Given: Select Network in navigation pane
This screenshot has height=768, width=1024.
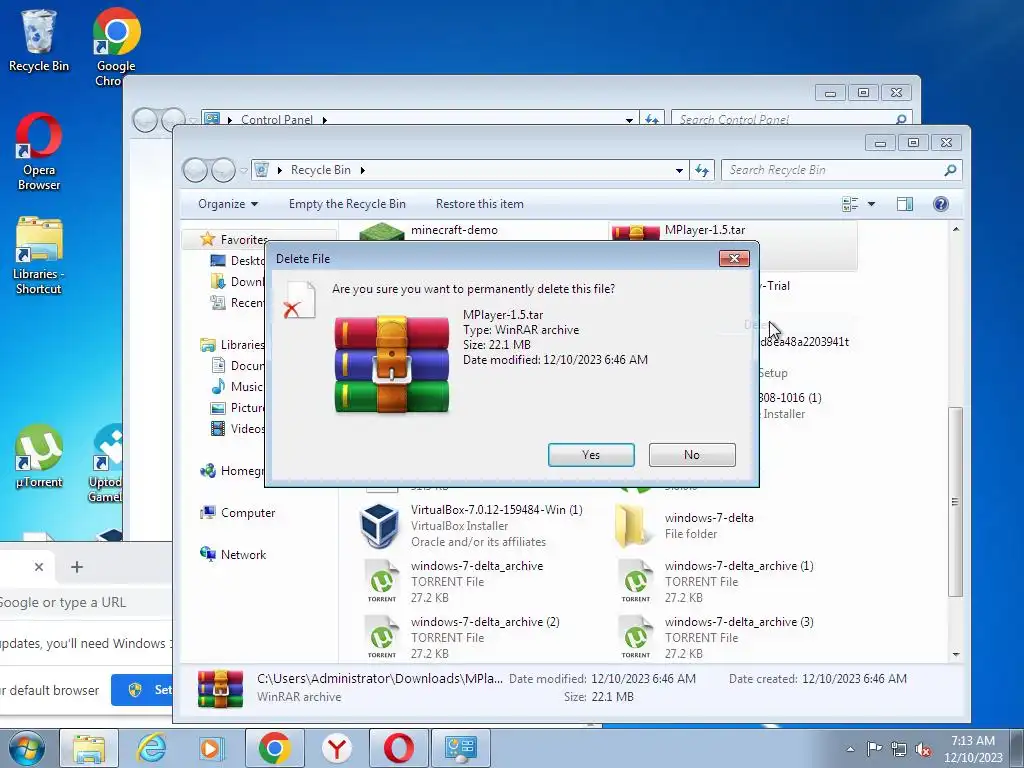Looking at the screenshot, I should [243, 554].
